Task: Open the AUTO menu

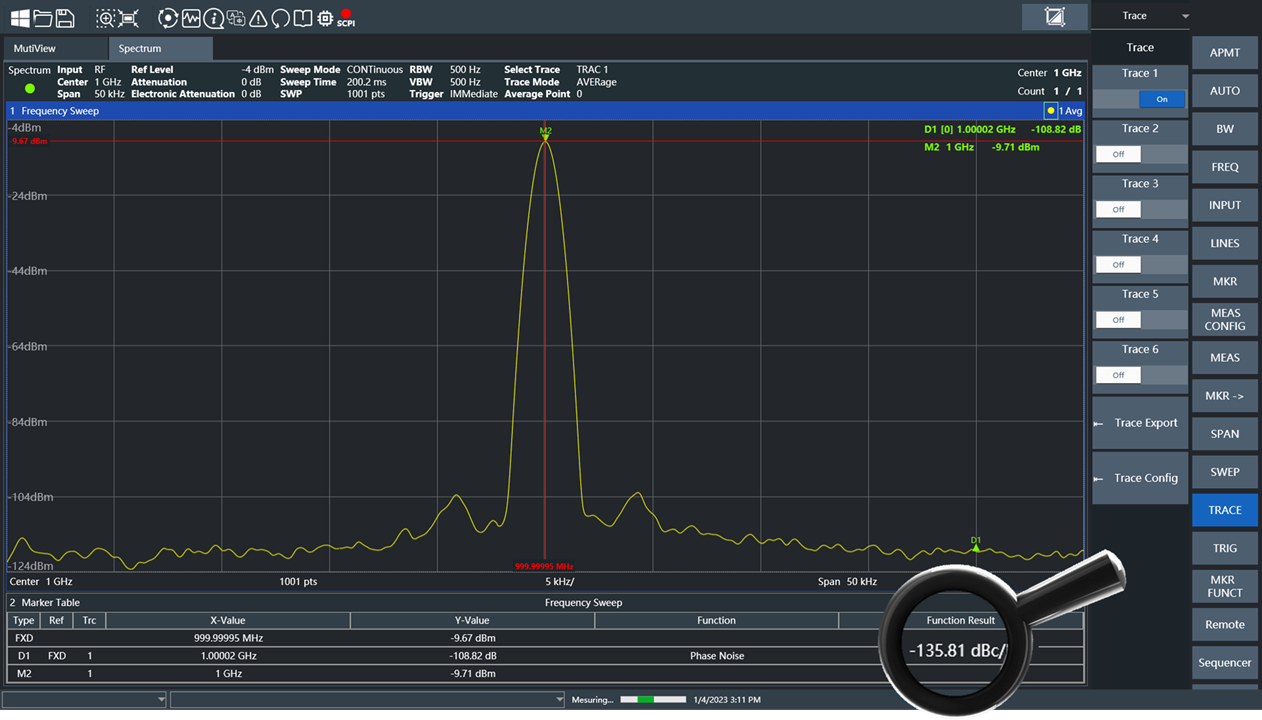Action: (1225, 91)
